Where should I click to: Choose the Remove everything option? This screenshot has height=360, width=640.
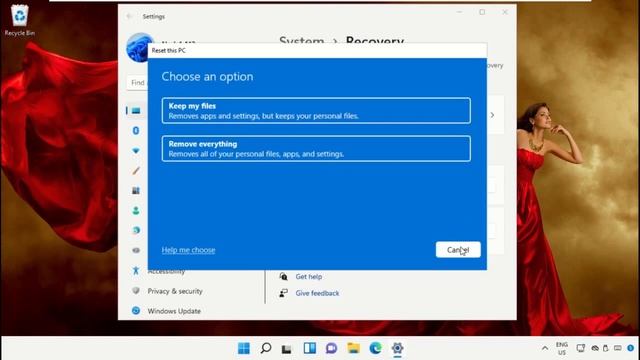coord(316,149)
